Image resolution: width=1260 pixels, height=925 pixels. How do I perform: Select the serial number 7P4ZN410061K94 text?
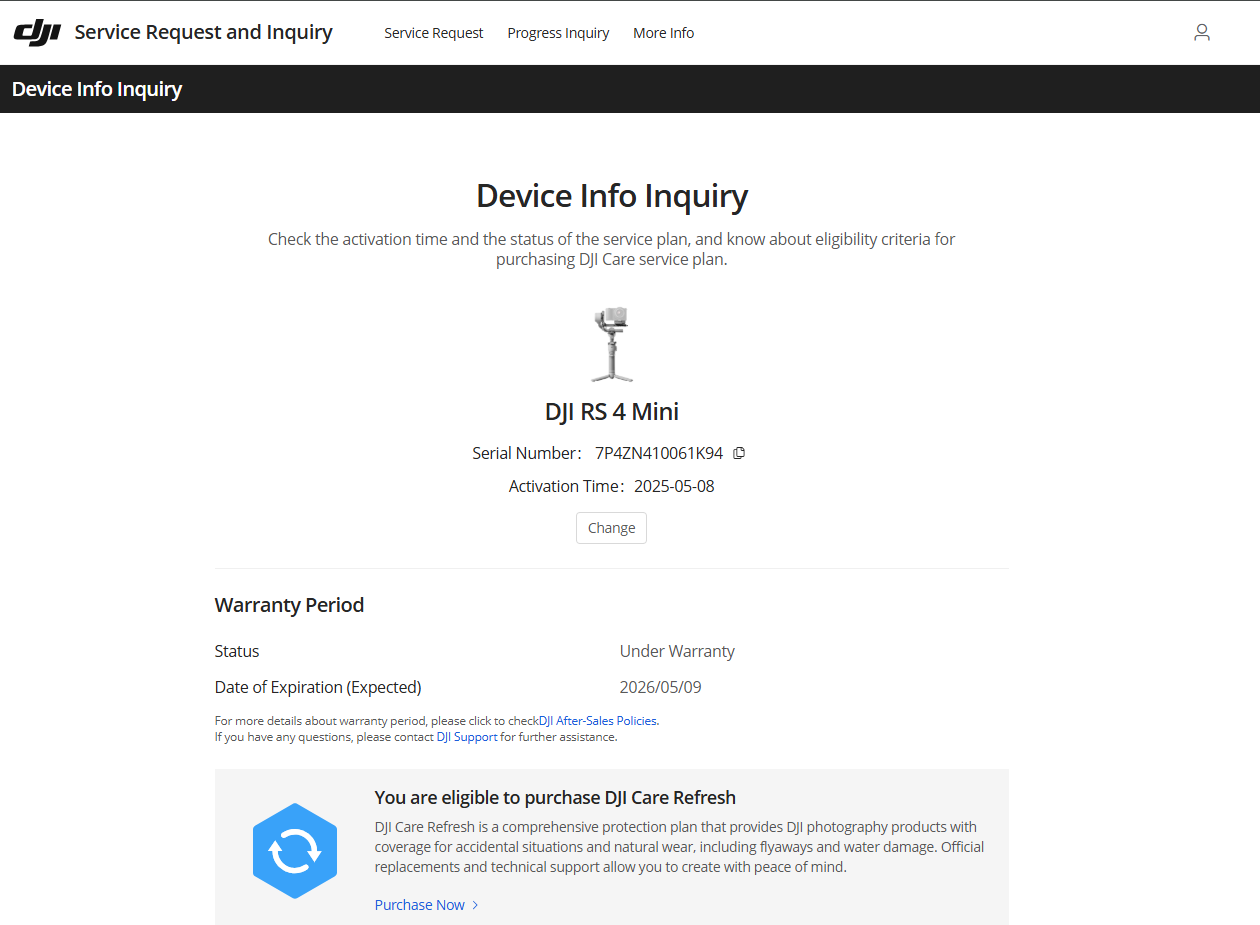pos(659,453)
